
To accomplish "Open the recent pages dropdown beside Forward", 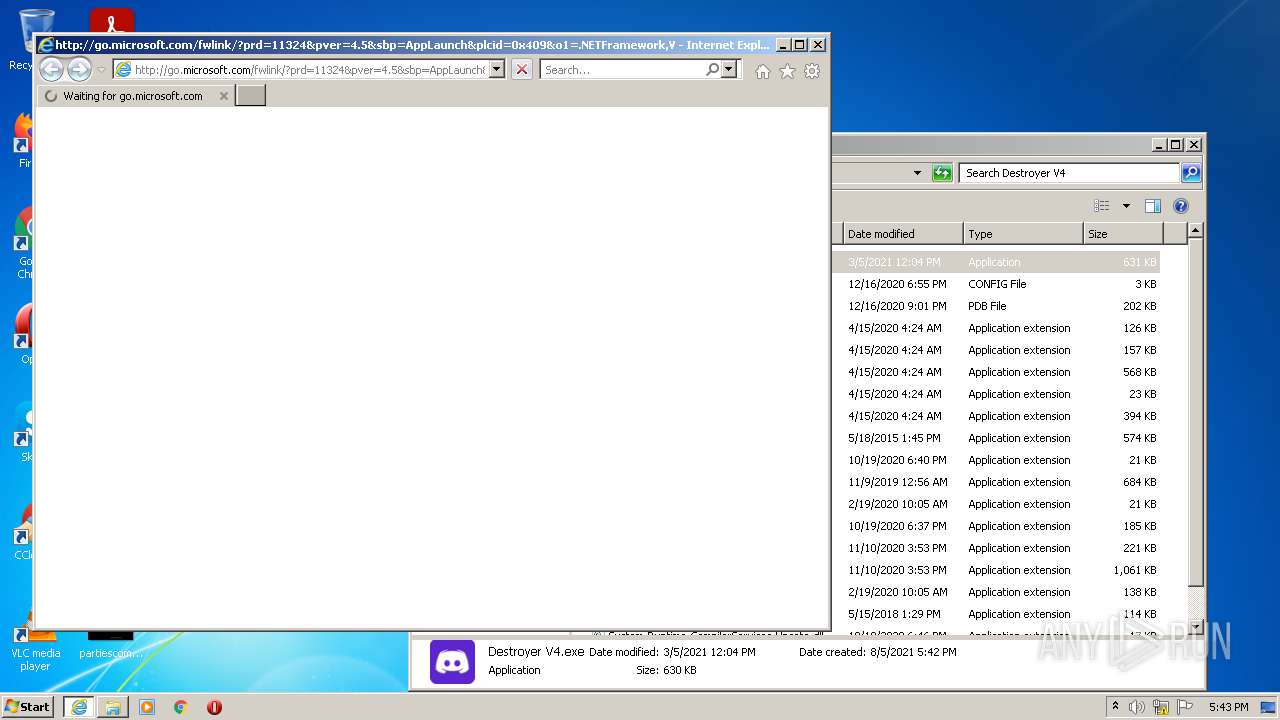I will point(101,70).
